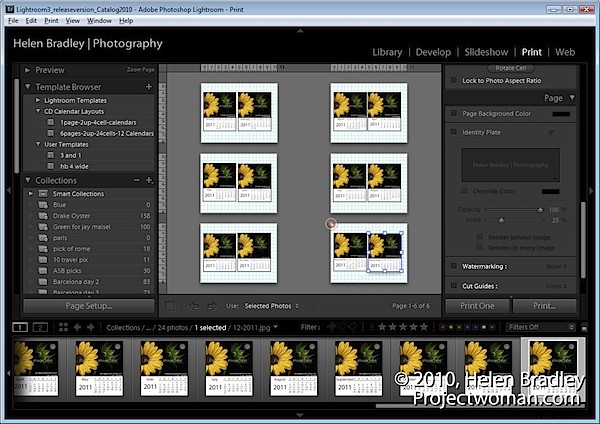Open second window display button 2

[x=40, y=327]
